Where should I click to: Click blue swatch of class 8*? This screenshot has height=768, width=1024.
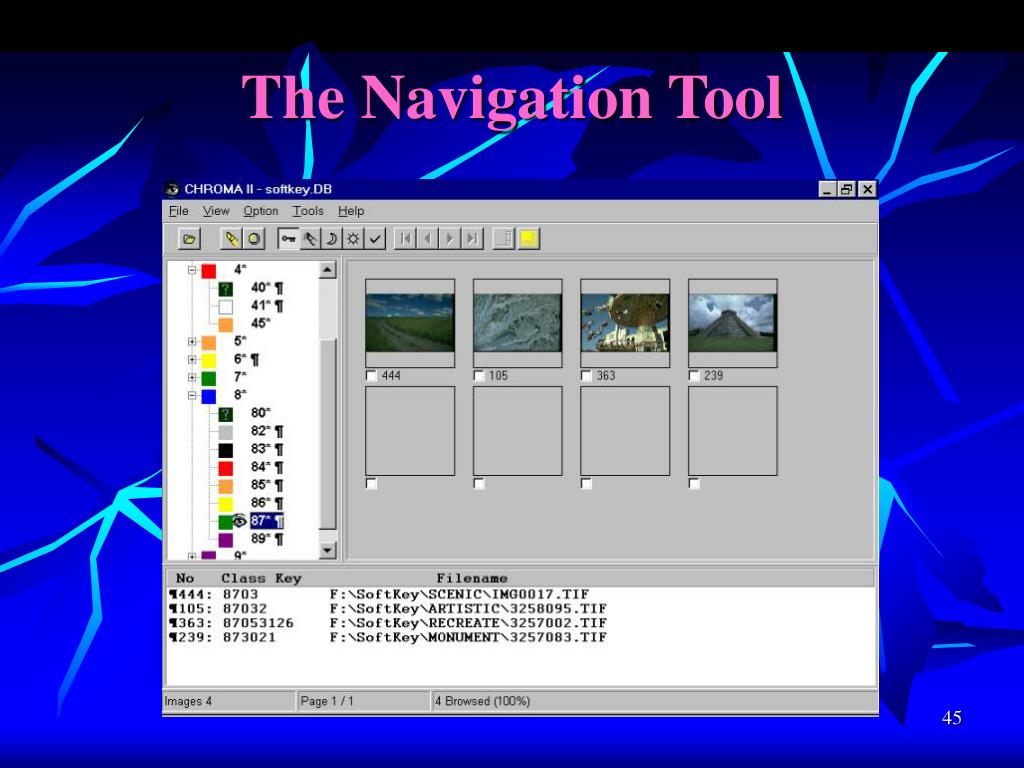click(x=208, y=396)
